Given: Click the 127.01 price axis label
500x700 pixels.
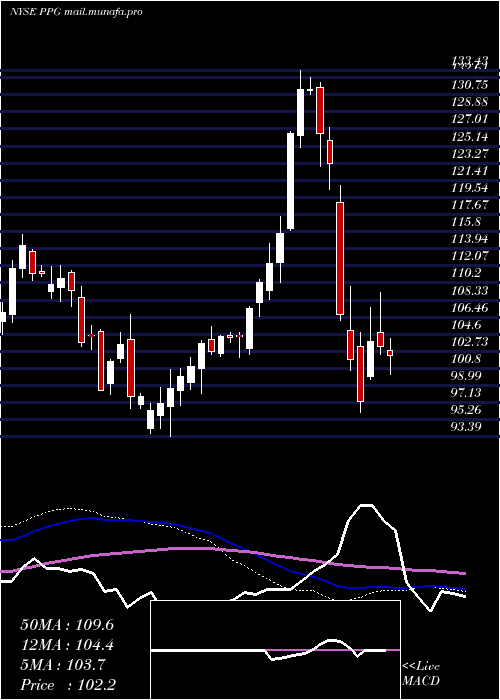Looking at the screenshot, I should pos(469,119).
